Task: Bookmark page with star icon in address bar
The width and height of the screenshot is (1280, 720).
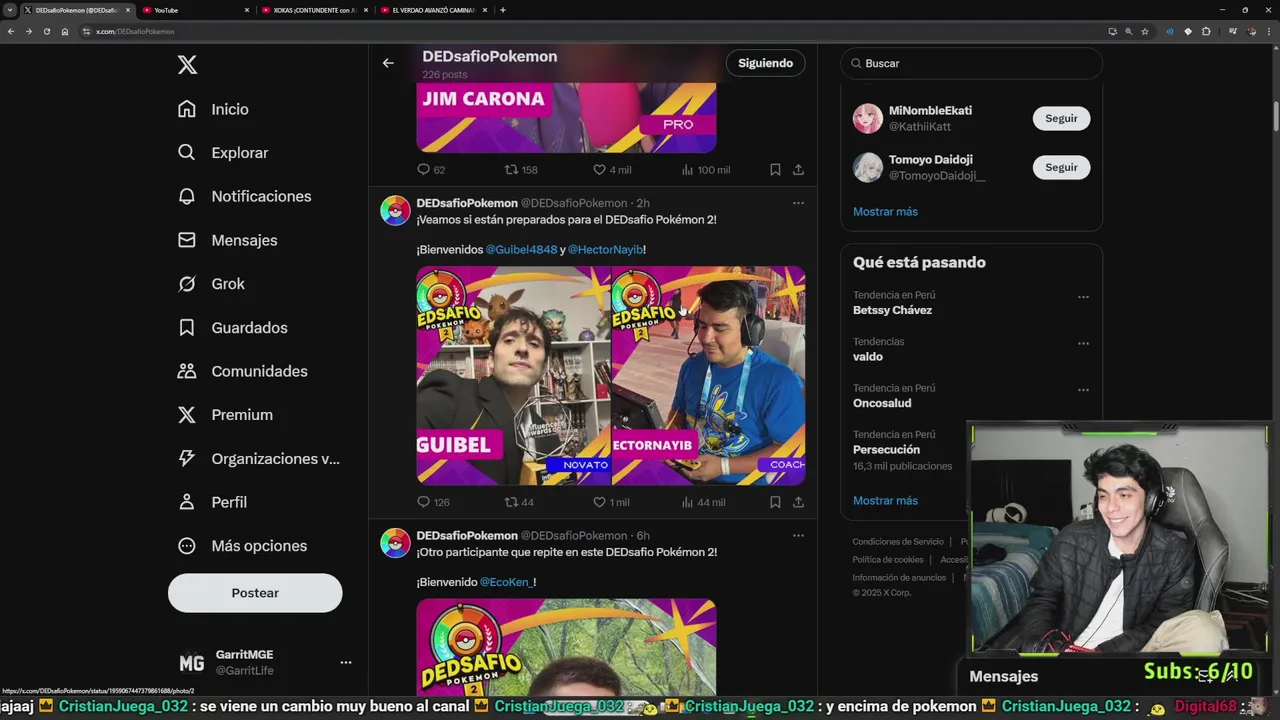Action: [1145, 31]
